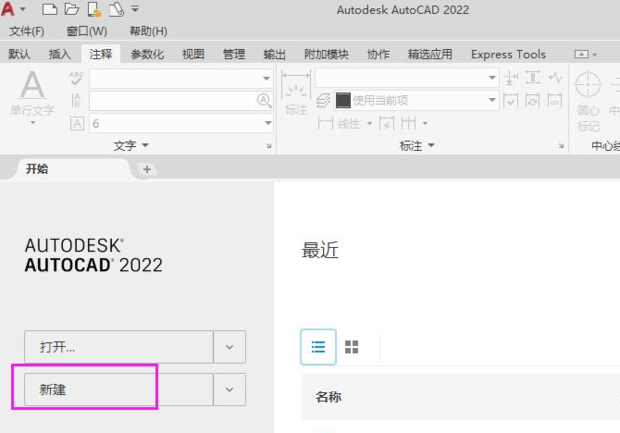Click the 文字 panel dialog launcher arrow

click(269, 146)
